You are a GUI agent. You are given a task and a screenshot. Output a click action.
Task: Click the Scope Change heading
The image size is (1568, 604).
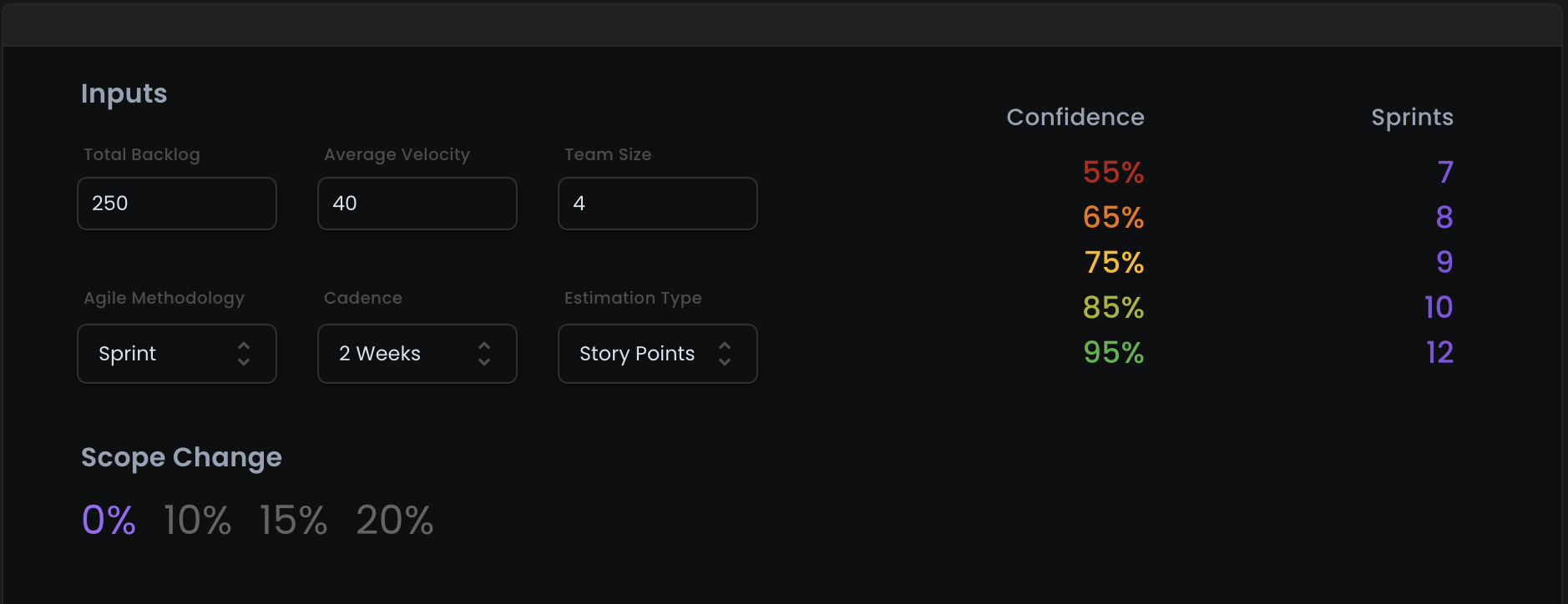(181, 457)
